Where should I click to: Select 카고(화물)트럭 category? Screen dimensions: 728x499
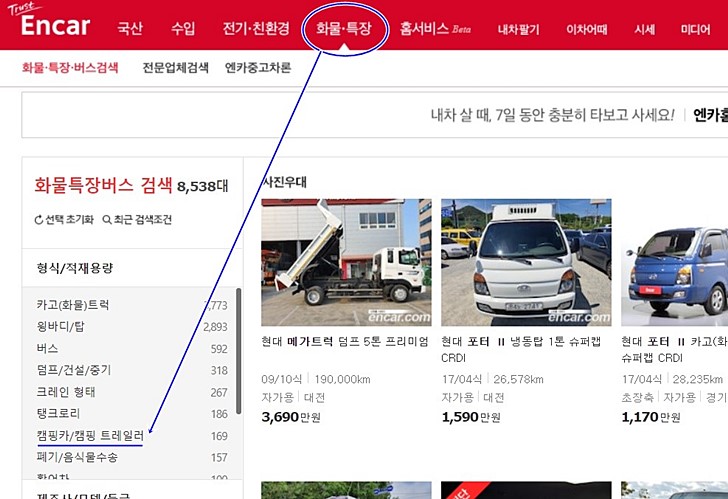point(72,305)
